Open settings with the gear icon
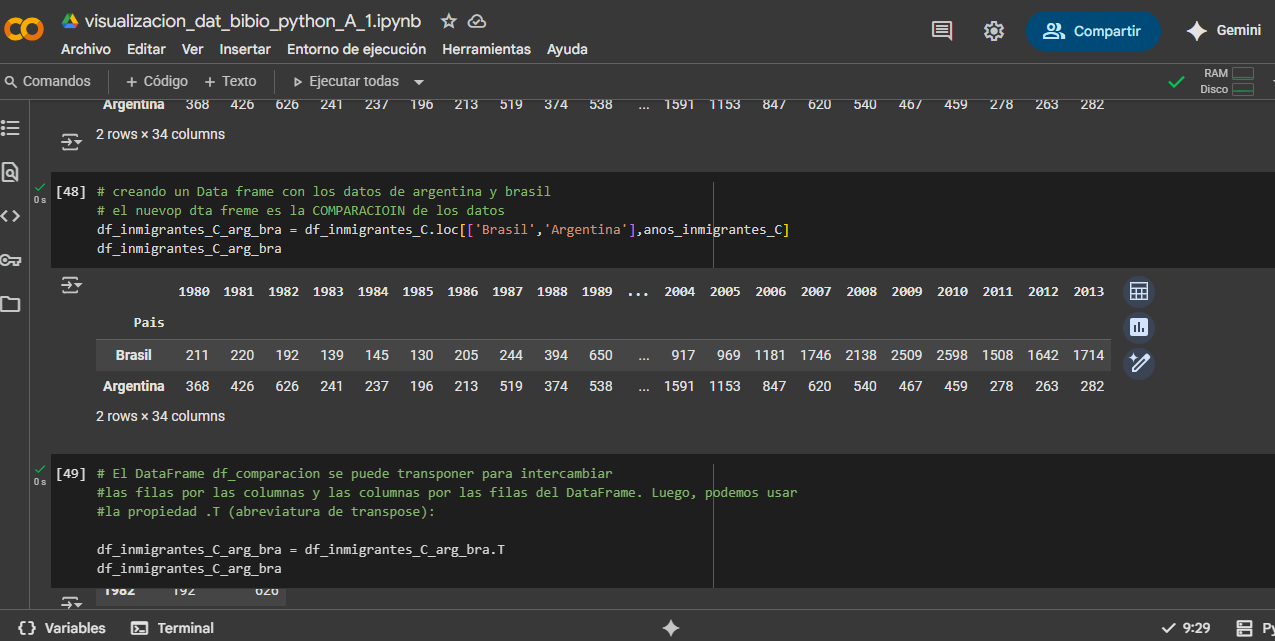Viewport: 1275px width, 641px height. coord(993,31)
